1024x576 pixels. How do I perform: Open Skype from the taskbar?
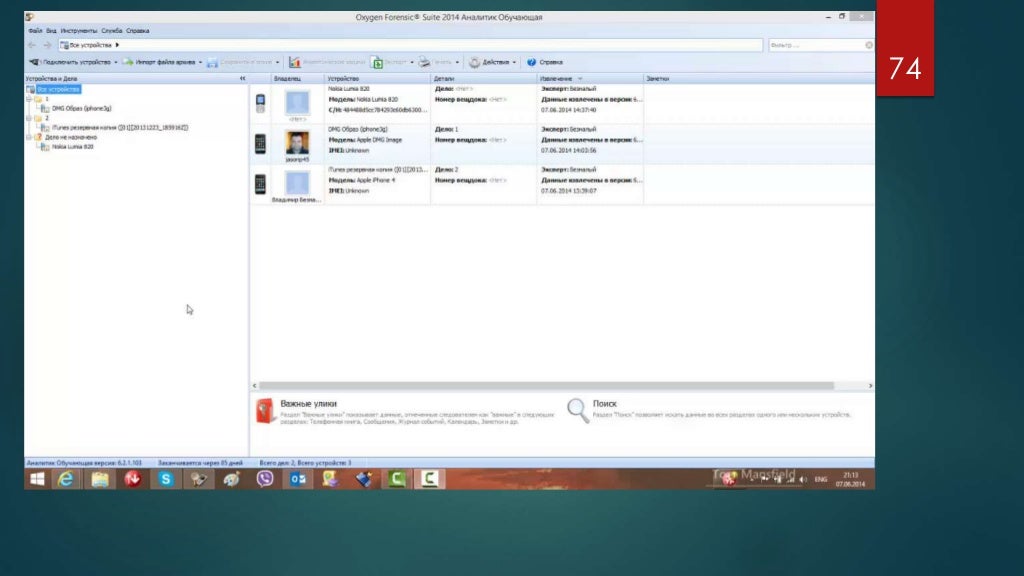[x=166, y=479]
